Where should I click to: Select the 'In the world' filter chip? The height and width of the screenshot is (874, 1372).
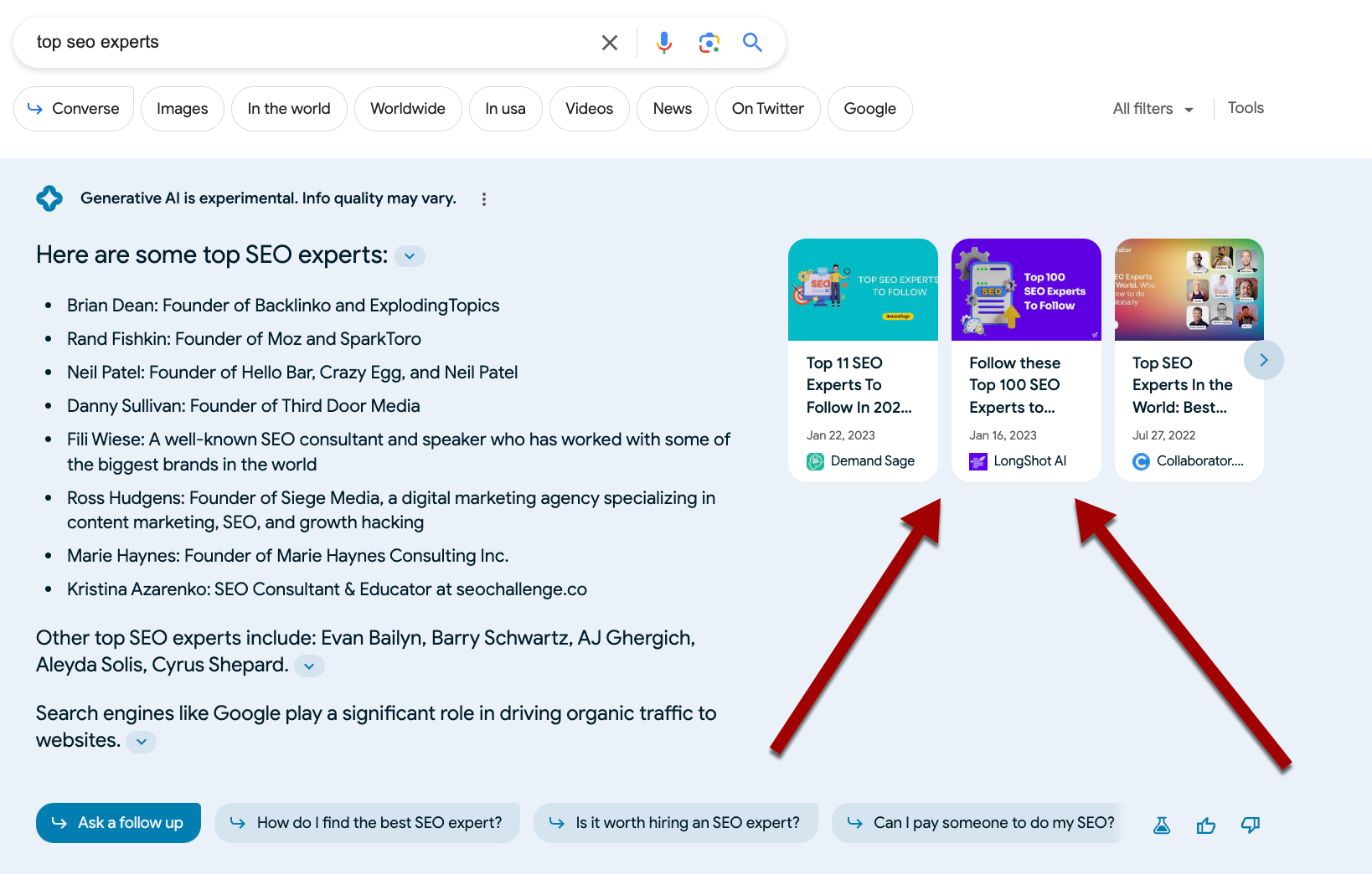(289, 109)
